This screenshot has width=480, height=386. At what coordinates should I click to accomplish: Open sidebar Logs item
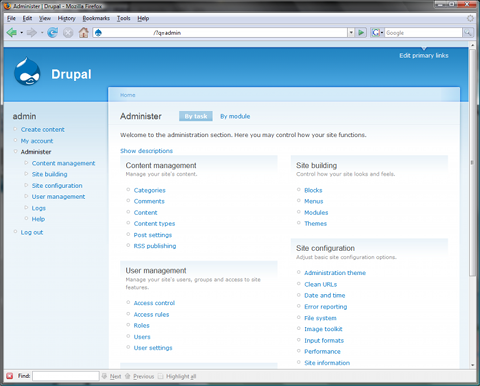38,208
